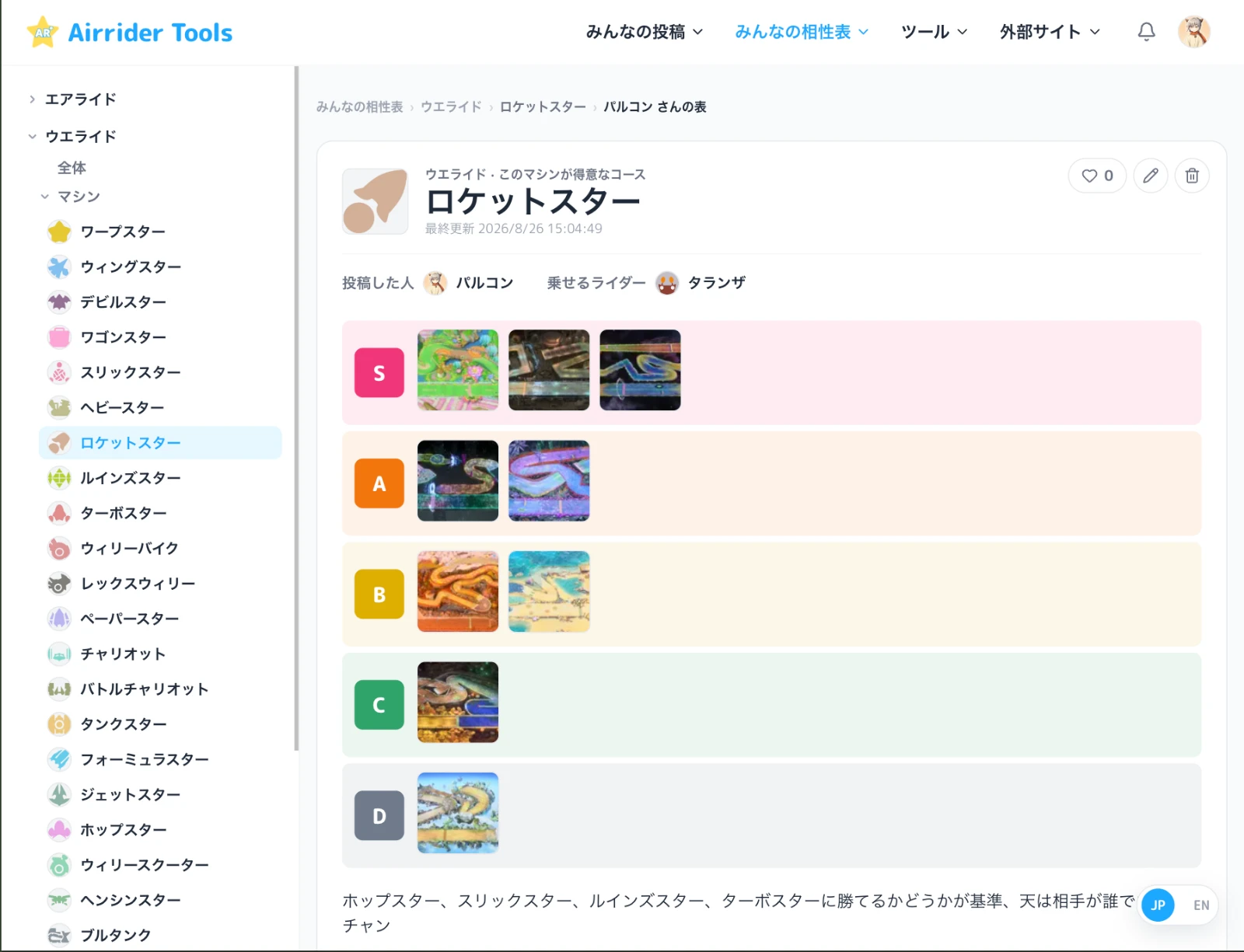Open the notifications bell
1244x952 pixels.
[x=1146, y=32]
